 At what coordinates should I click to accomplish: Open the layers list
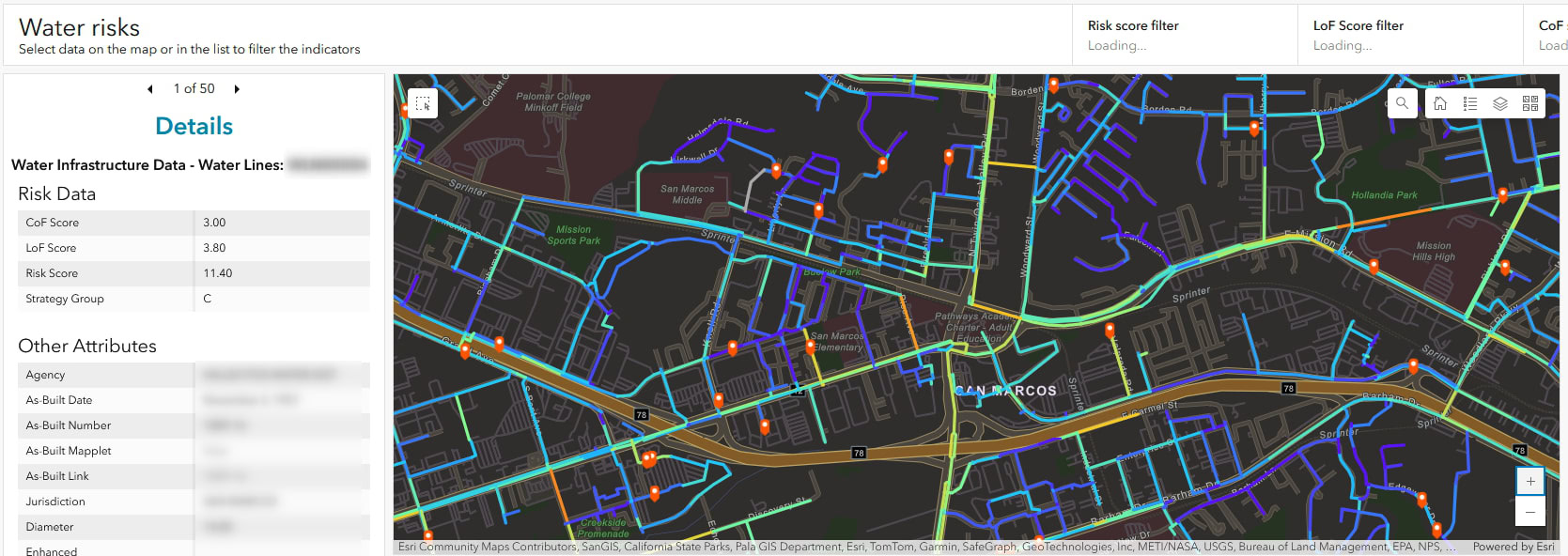pos(1500,103)
